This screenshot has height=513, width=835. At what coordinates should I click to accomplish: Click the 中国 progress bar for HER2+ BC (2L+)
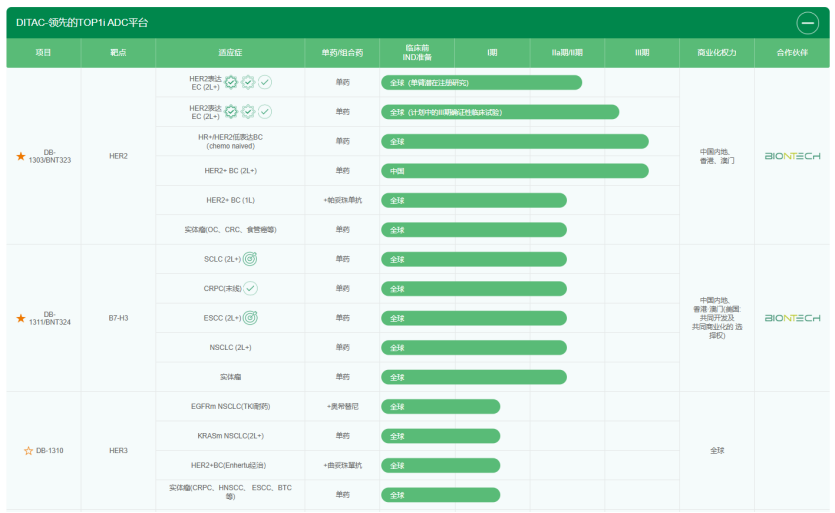point(514,171)
